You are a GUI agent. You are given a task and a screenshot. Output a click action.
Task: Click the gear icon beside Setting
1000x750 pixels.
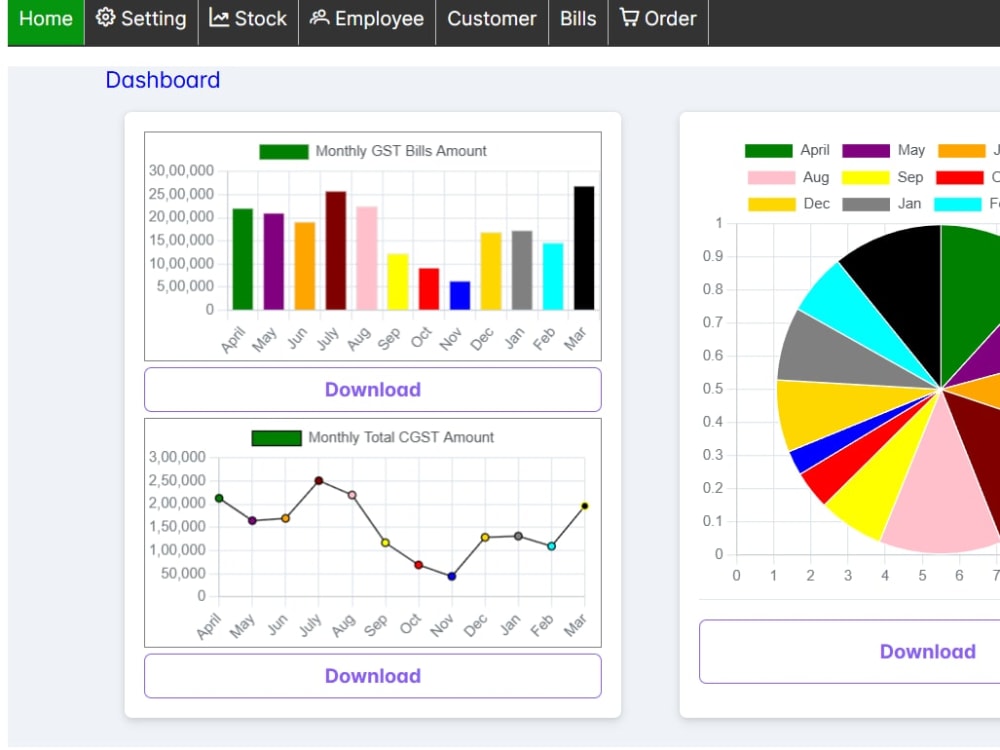point(105,18)
